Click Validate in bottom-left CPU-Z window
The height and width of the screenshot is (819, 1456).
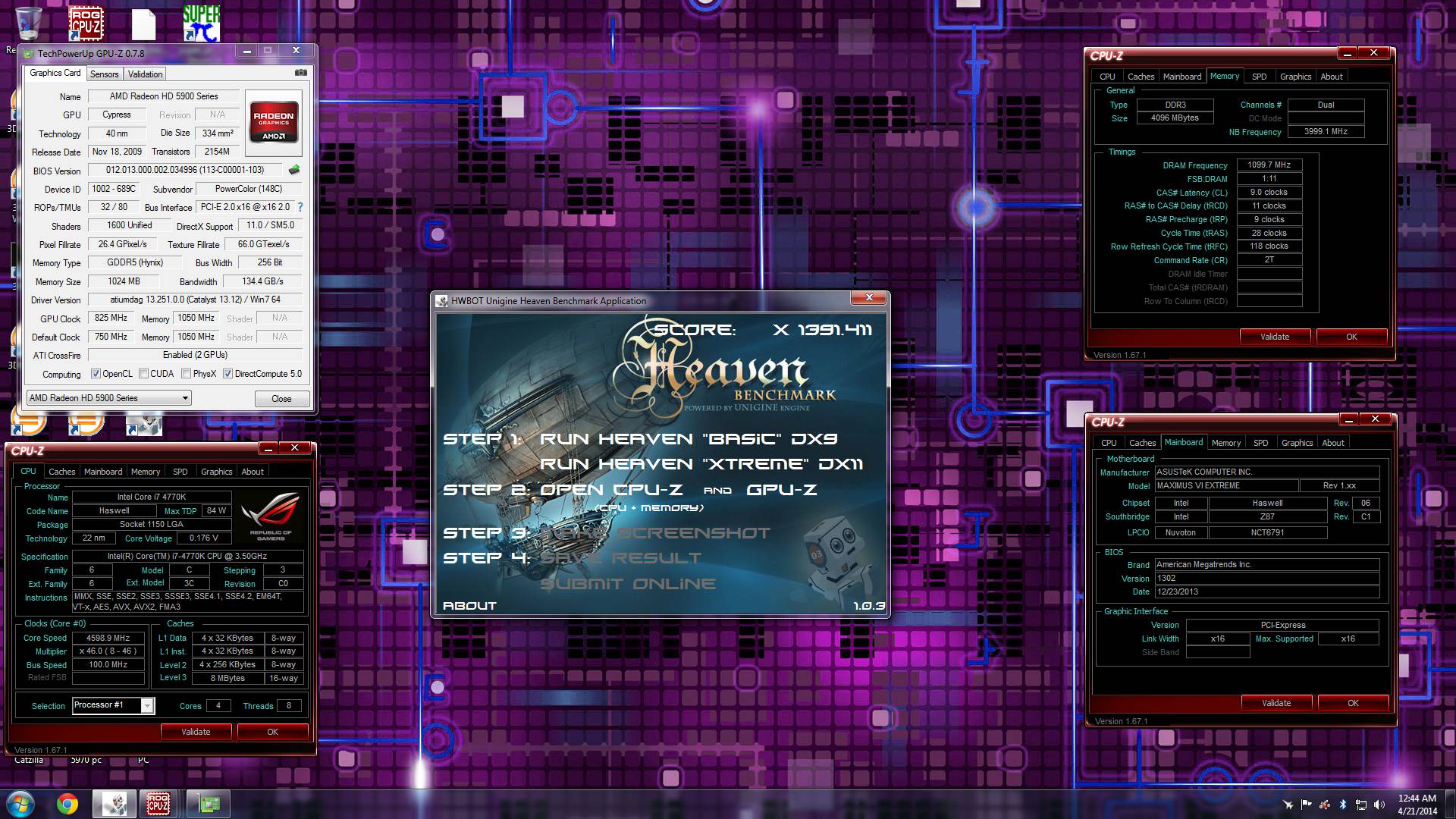(x=196, y=732)
